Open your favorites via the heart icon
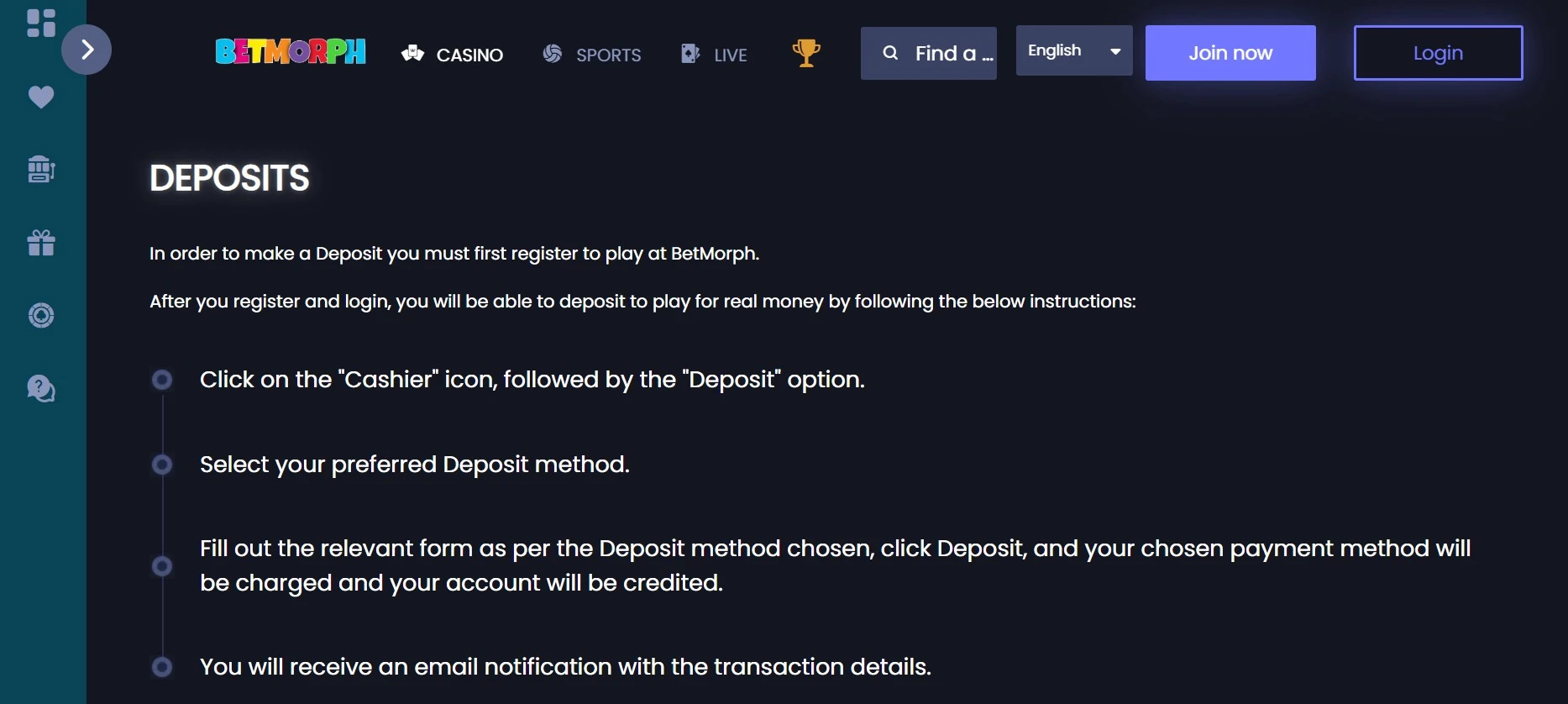 point(39,97)
